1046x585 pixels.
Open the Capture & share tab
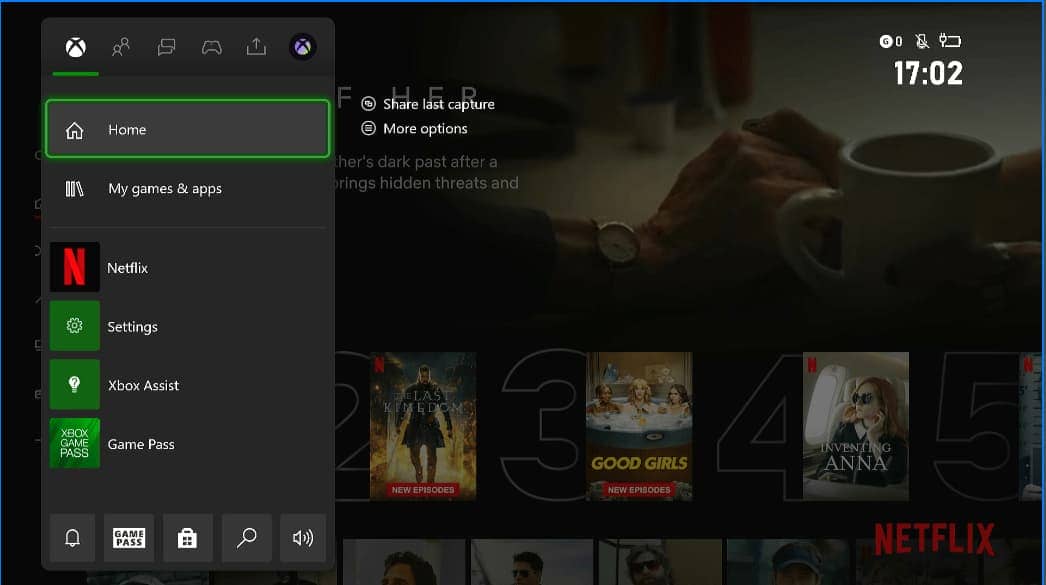coord(256,47)
